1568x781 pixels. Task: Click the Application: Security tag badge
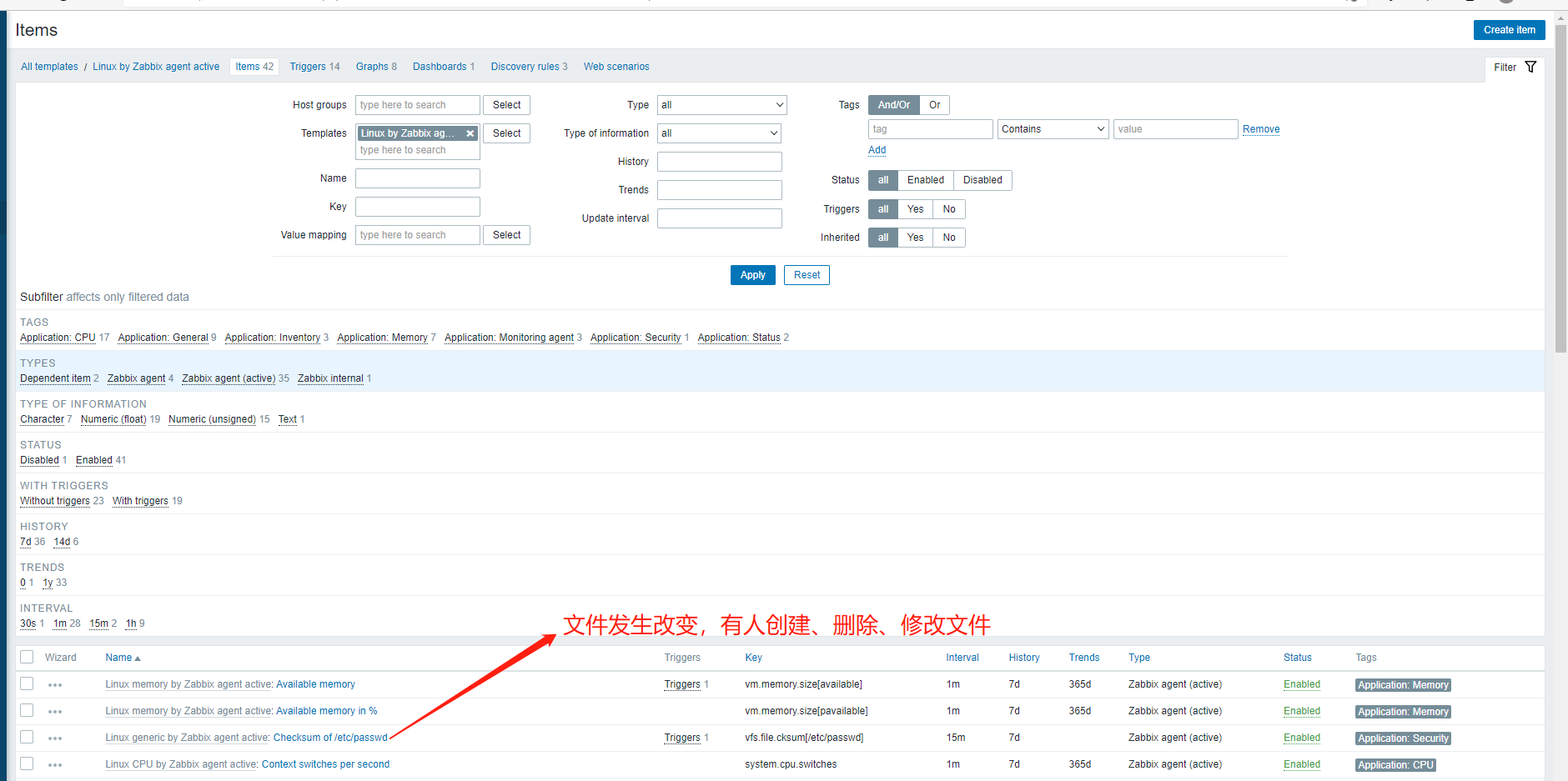pos(1403,738)
